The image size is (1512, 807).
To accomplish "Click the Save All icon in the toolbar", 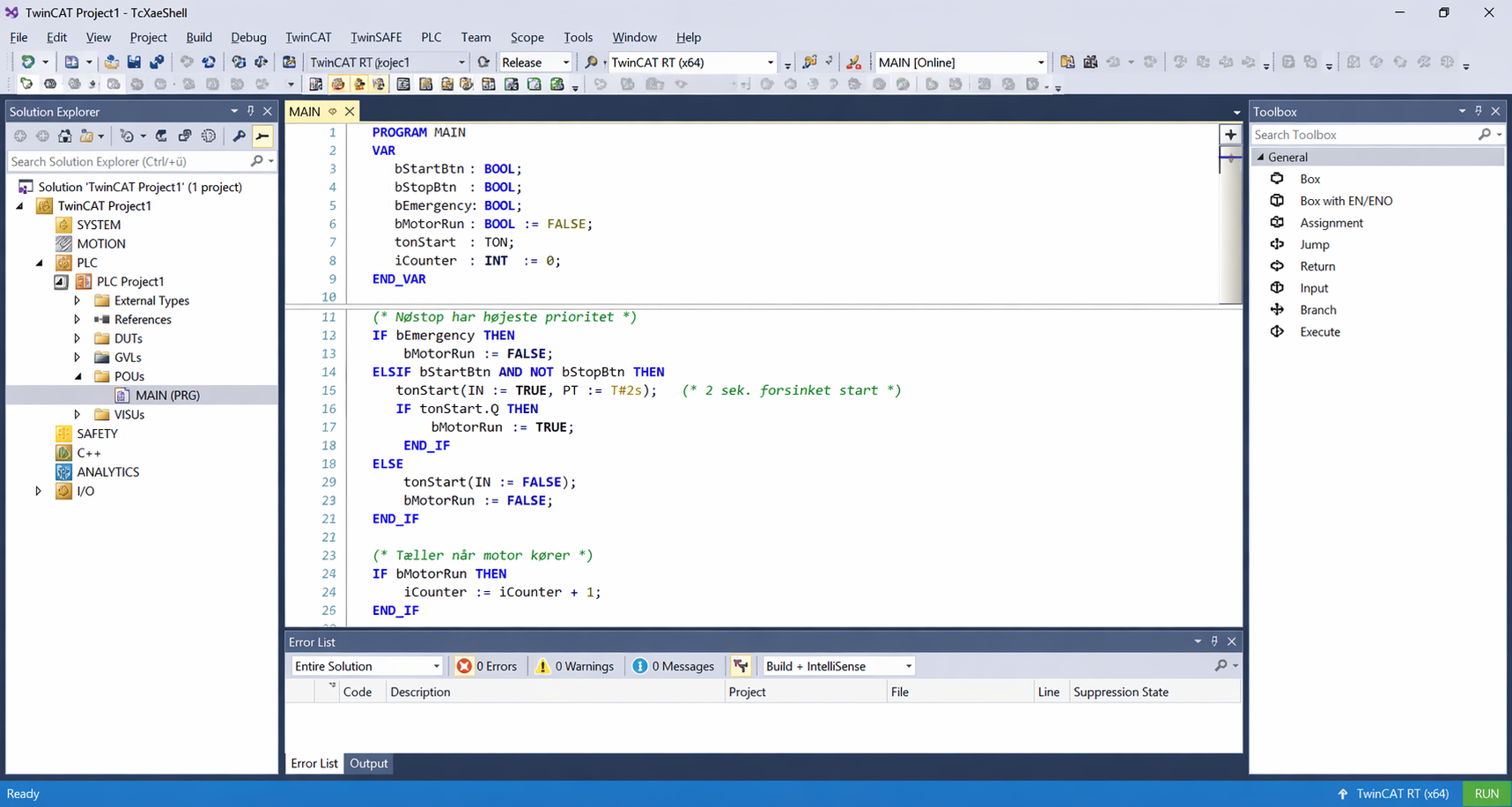I will click(157, 62).
